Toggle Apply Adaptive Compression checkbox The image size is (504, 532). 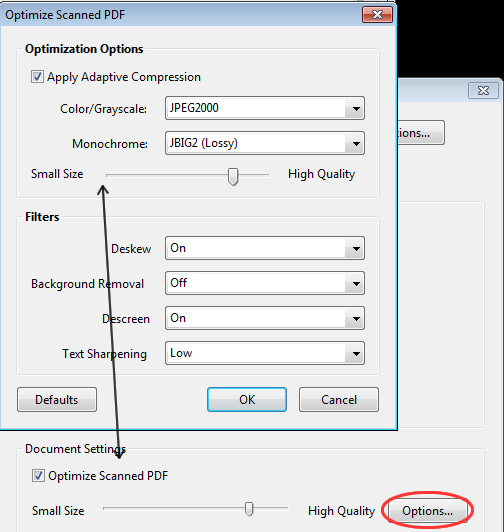tap(37, 77)
